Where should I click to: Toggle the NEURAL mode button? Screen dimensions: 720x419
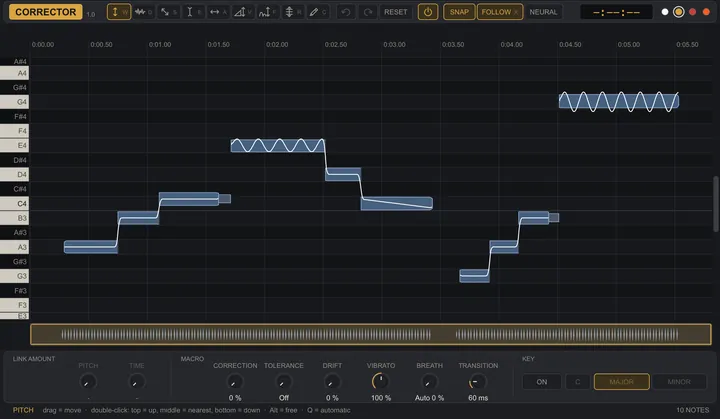[x=543, y=12]
